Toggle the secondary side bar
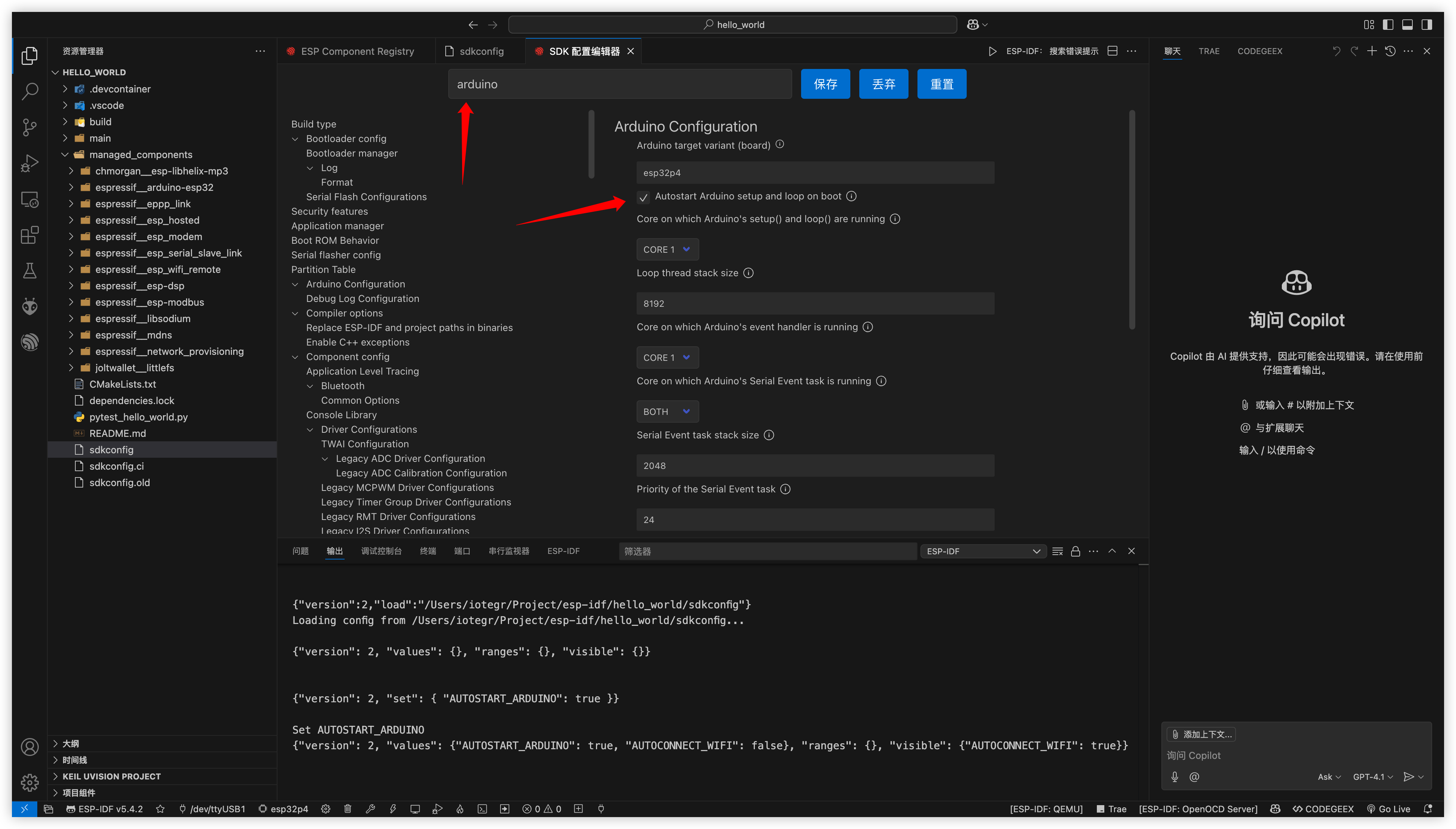The image size is (1456, 829). (x=1427, y=25)
